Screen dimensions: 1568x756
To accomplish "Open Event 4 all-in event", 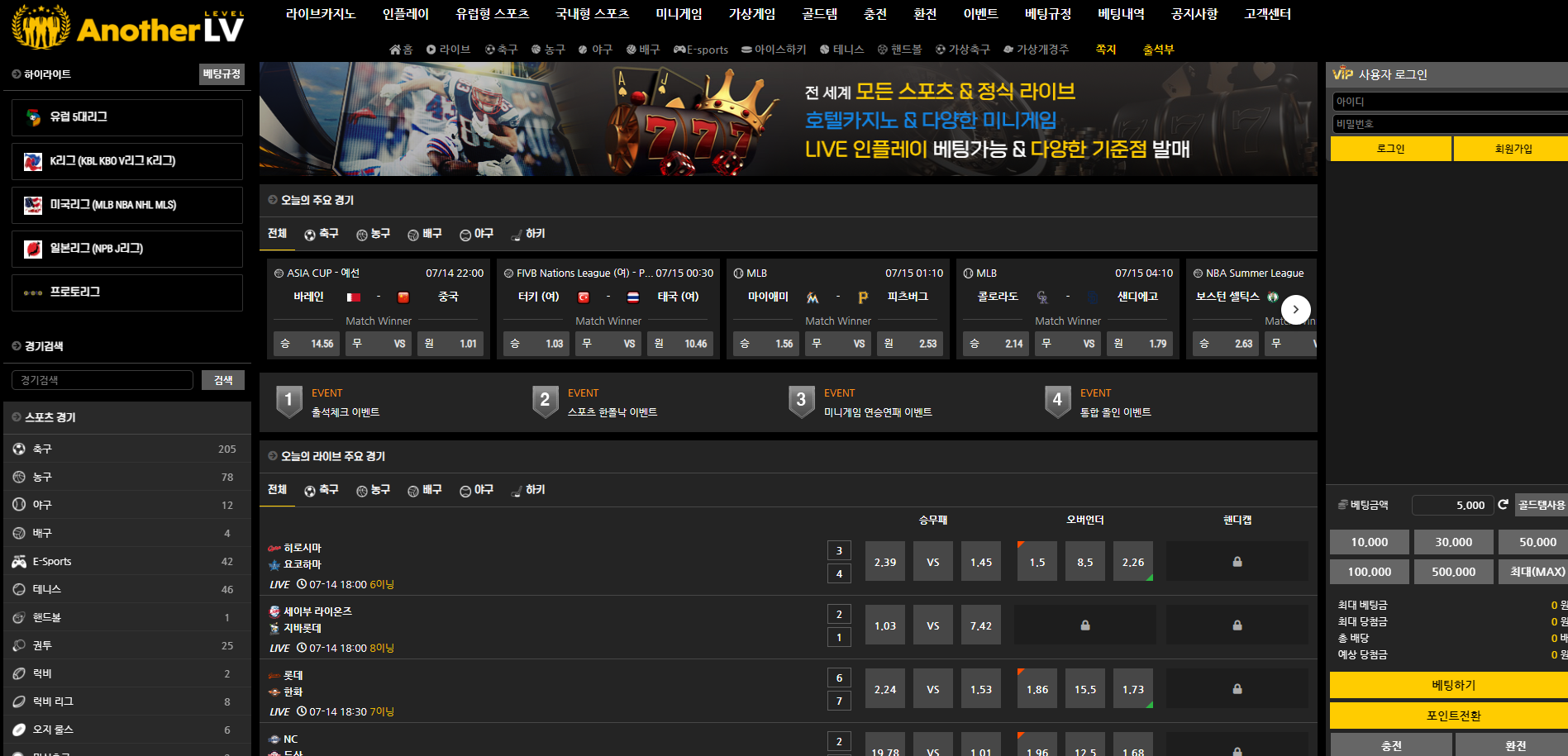I will 1099,402.
